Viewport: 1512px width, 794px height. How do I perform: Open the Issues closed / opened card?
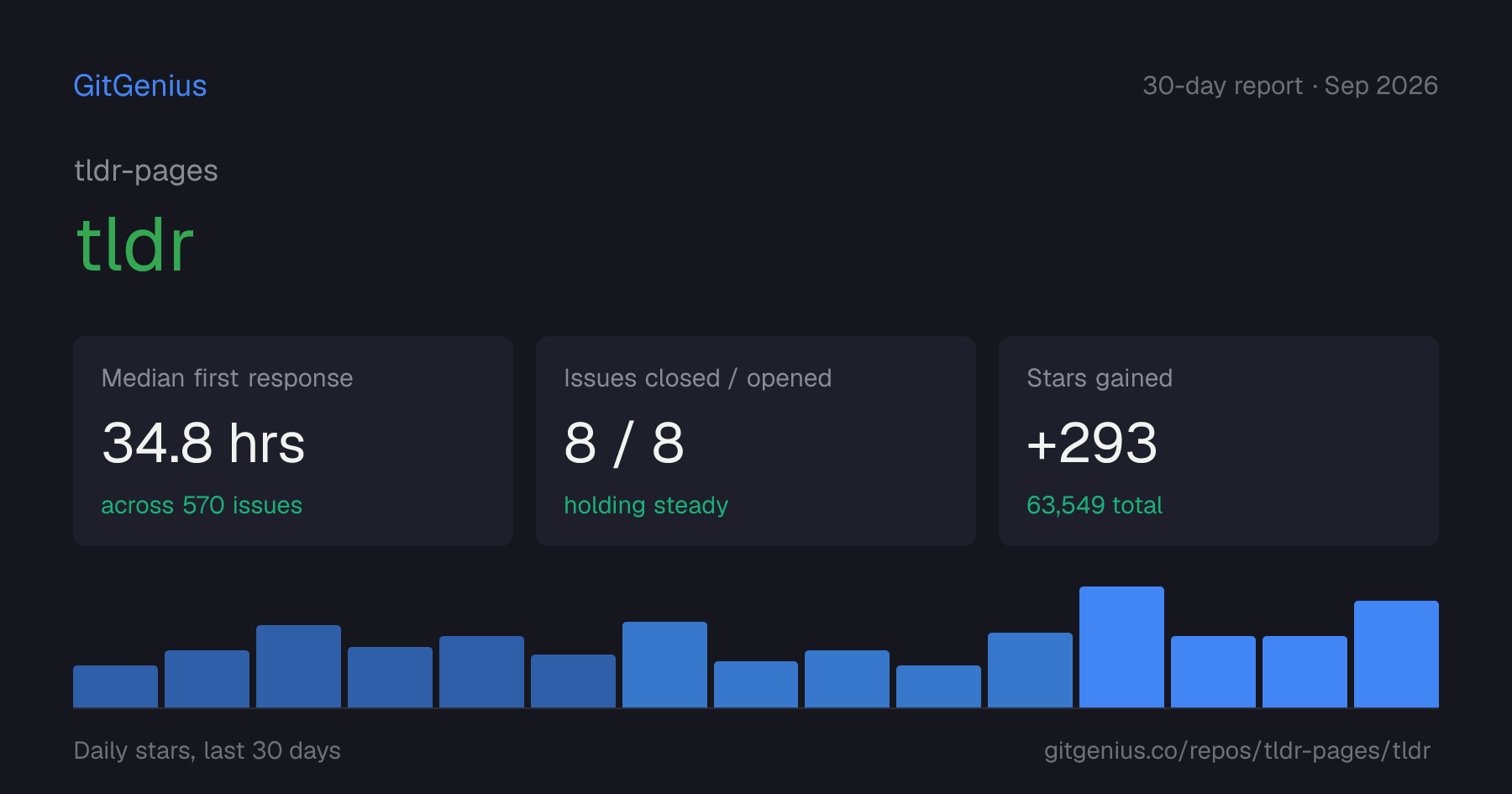coord(756,441)
